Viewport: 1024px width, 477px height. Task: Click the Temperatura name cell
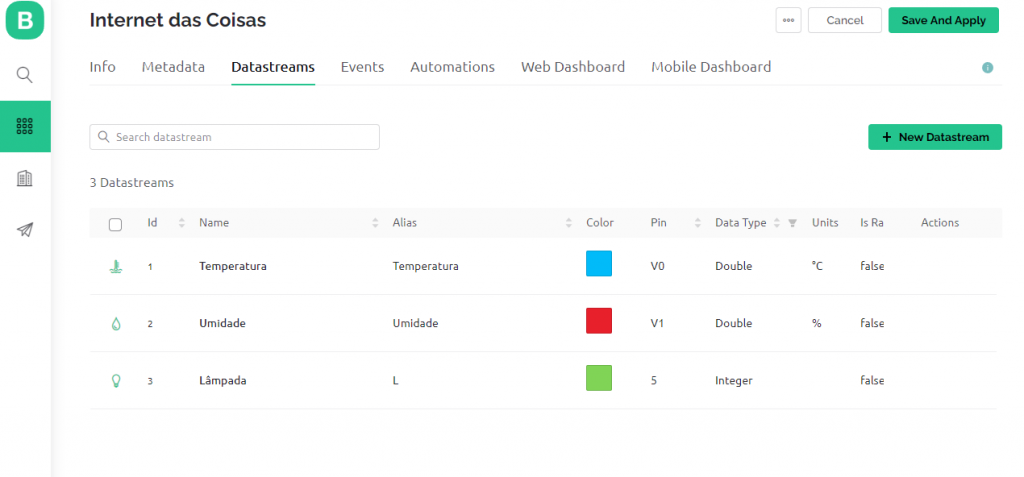pos(232,267)
